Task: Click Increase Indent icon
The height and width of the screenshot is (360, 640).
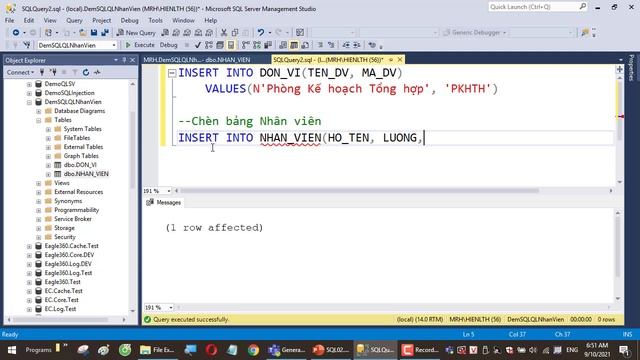Action: (x=357, y=45)
